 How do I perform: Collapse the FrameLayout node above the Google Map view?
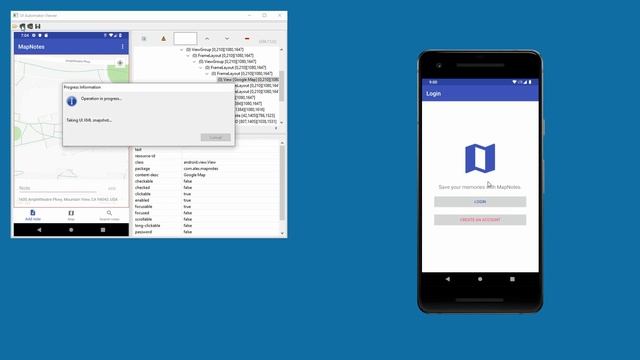207,73
